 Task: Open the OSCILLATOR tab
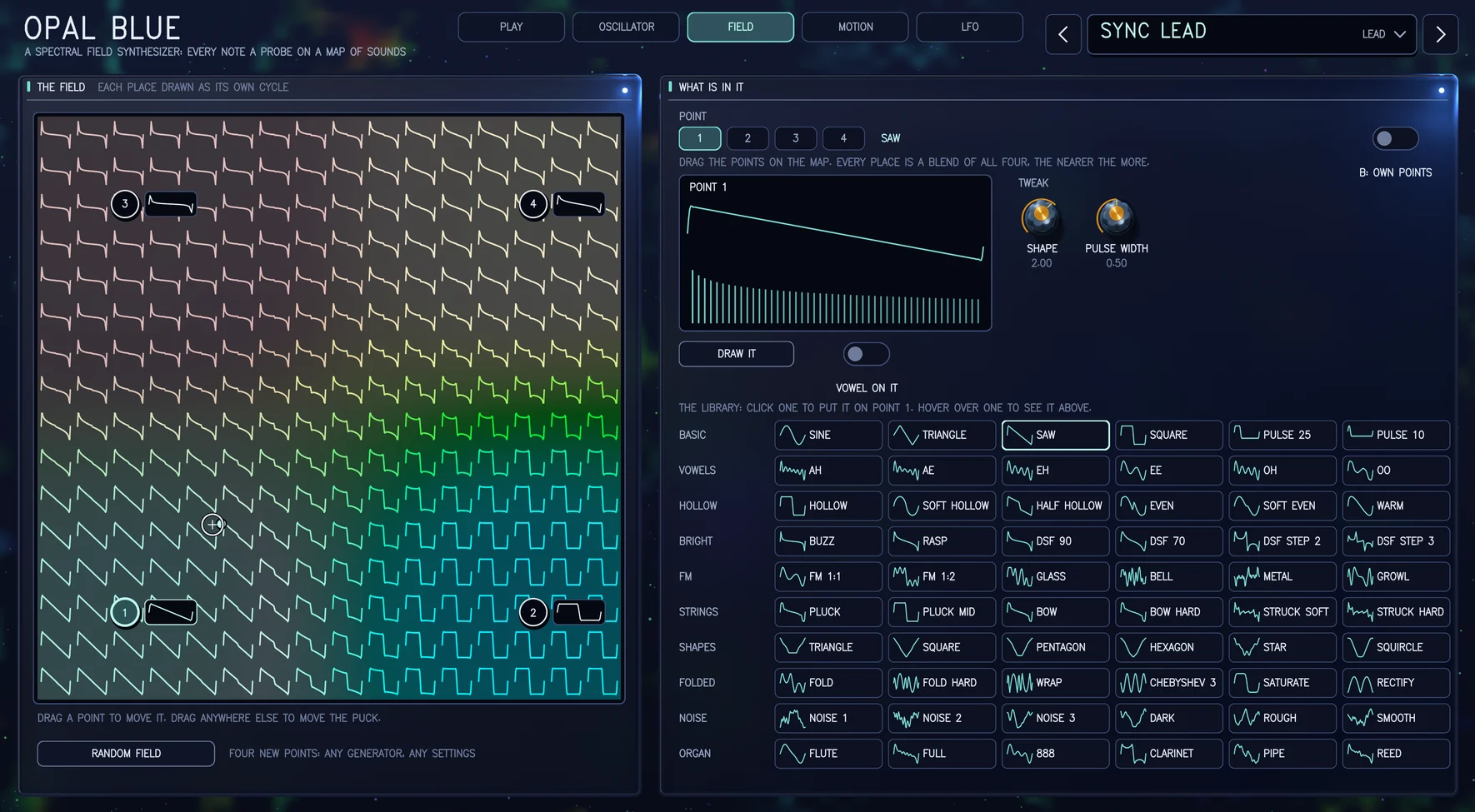[627, 27]
